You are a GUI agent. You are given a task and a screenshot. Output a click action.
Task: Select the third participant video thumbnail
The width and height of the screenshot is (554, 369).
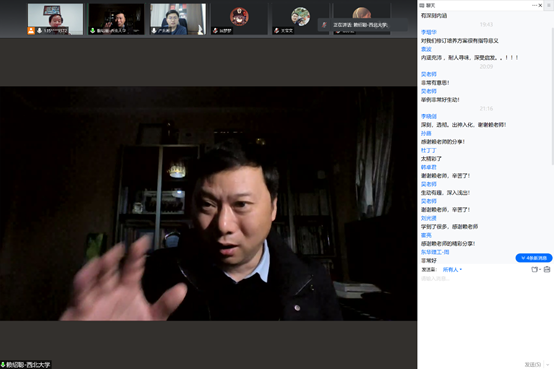coord(178,19)
